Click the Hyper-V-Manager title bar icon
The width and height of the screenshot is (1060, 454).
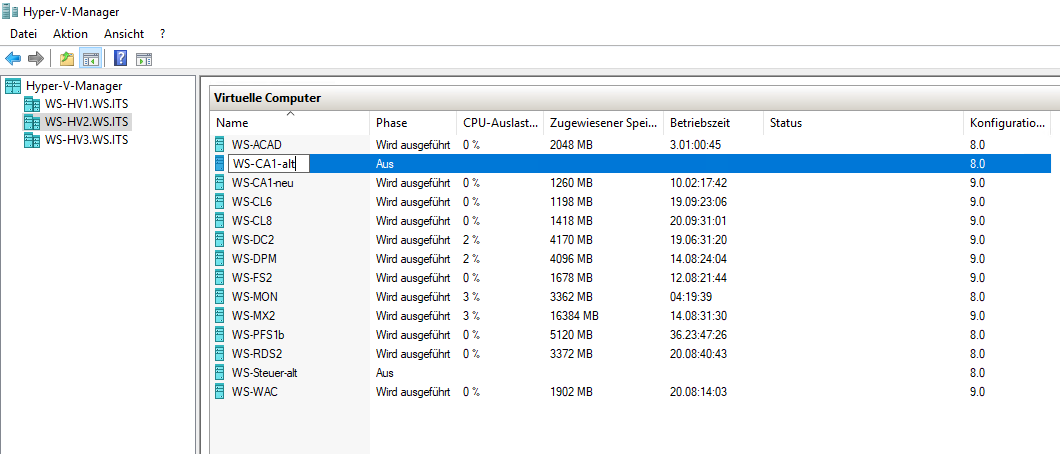click(10, 11)
